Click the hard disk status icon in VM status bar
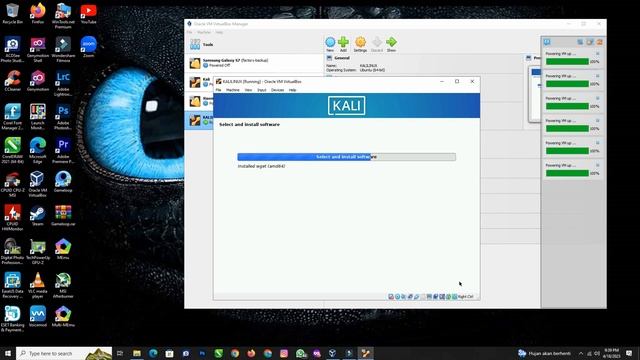The width and height of the screenshot is (640, 360). [x=391, y=297]
